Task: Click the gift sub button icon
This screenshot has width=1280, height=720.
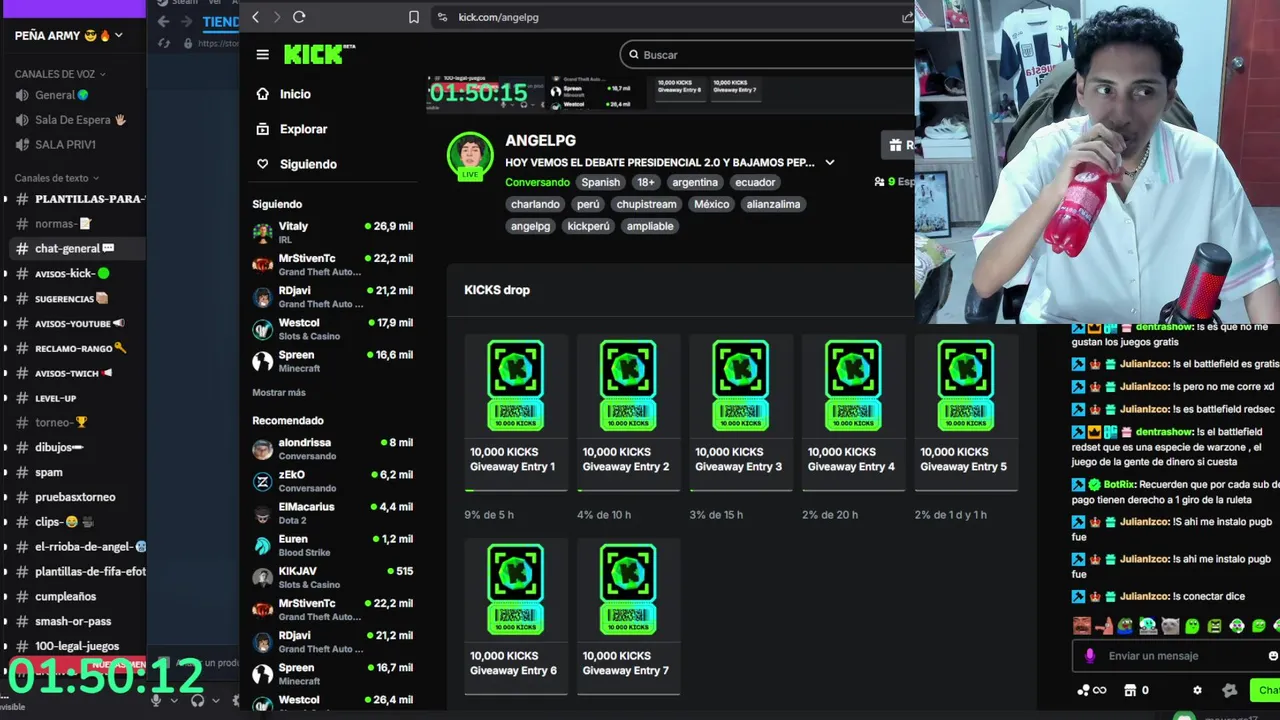Action: 896,145
